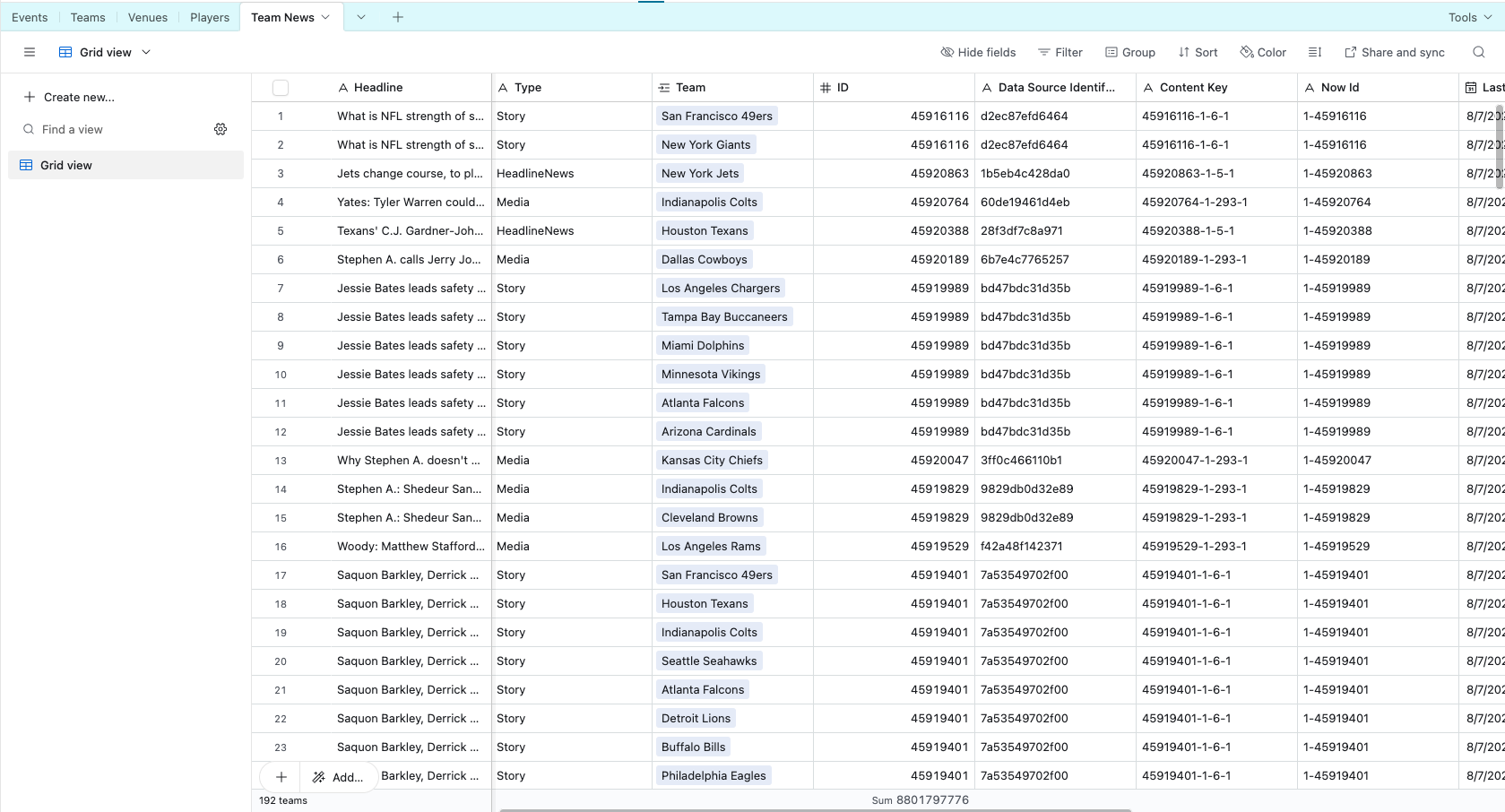1505x812 pixels.
Task: Click the grid icon in sidebar Grid view
Action: click(x=26, y=165)
